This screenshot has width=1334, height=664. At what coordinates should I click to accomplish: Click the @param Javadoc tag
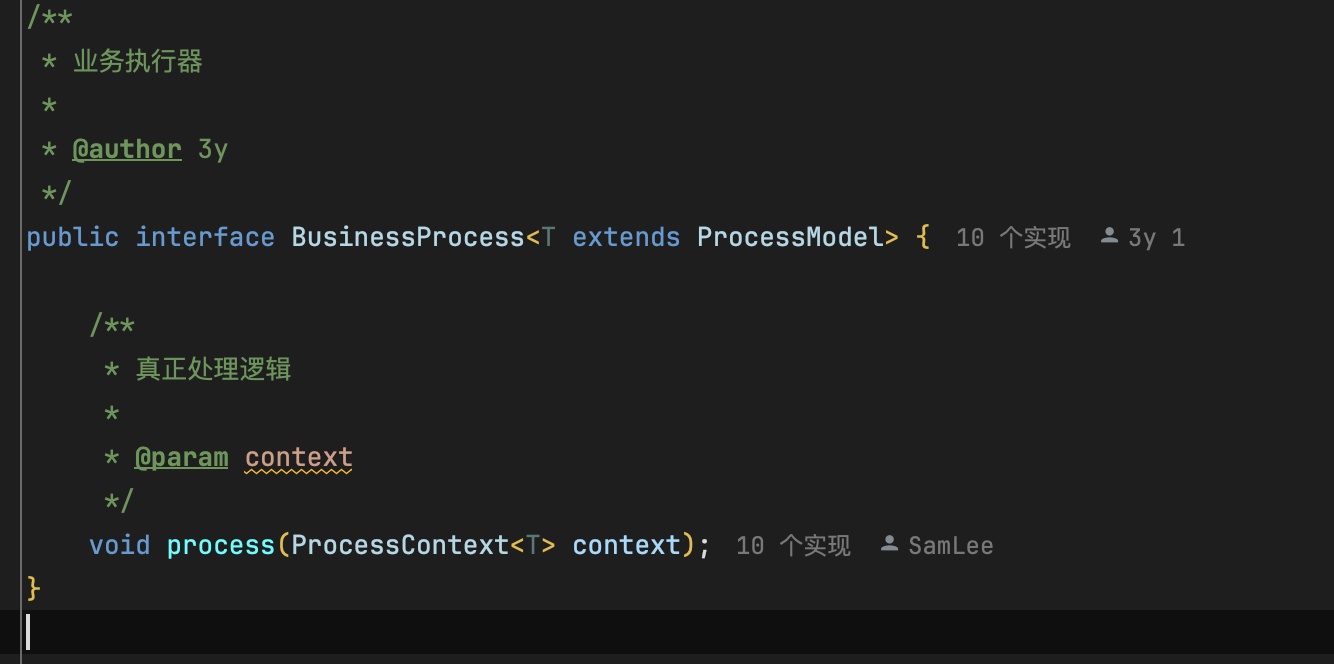pos(181,458)
